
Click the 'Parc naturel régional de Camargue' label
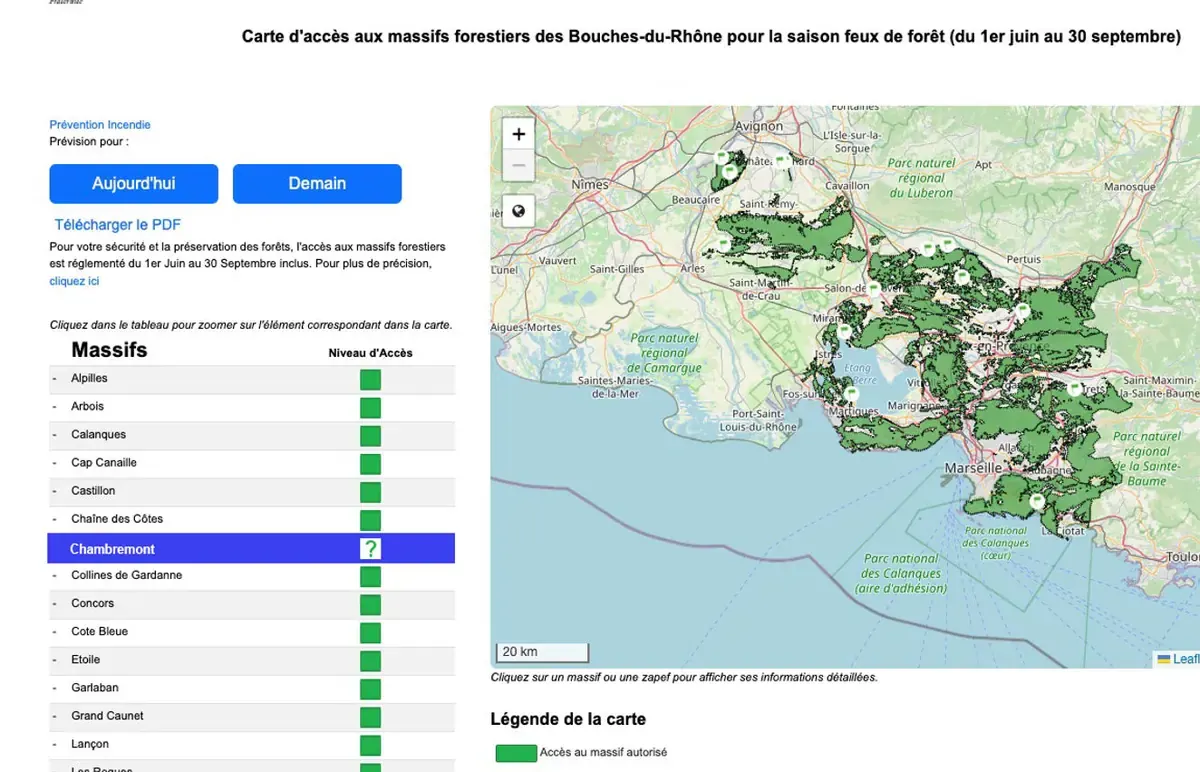665,353
